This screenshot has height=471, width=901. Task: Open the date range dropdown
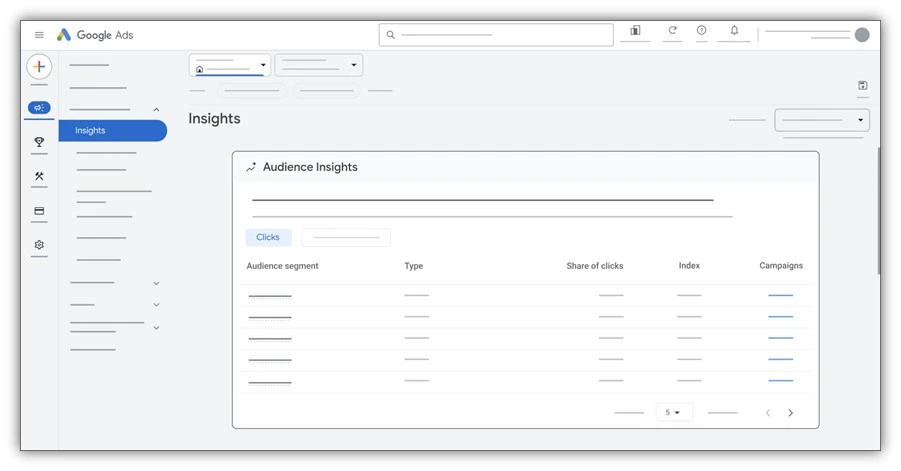tap(822, 120)
